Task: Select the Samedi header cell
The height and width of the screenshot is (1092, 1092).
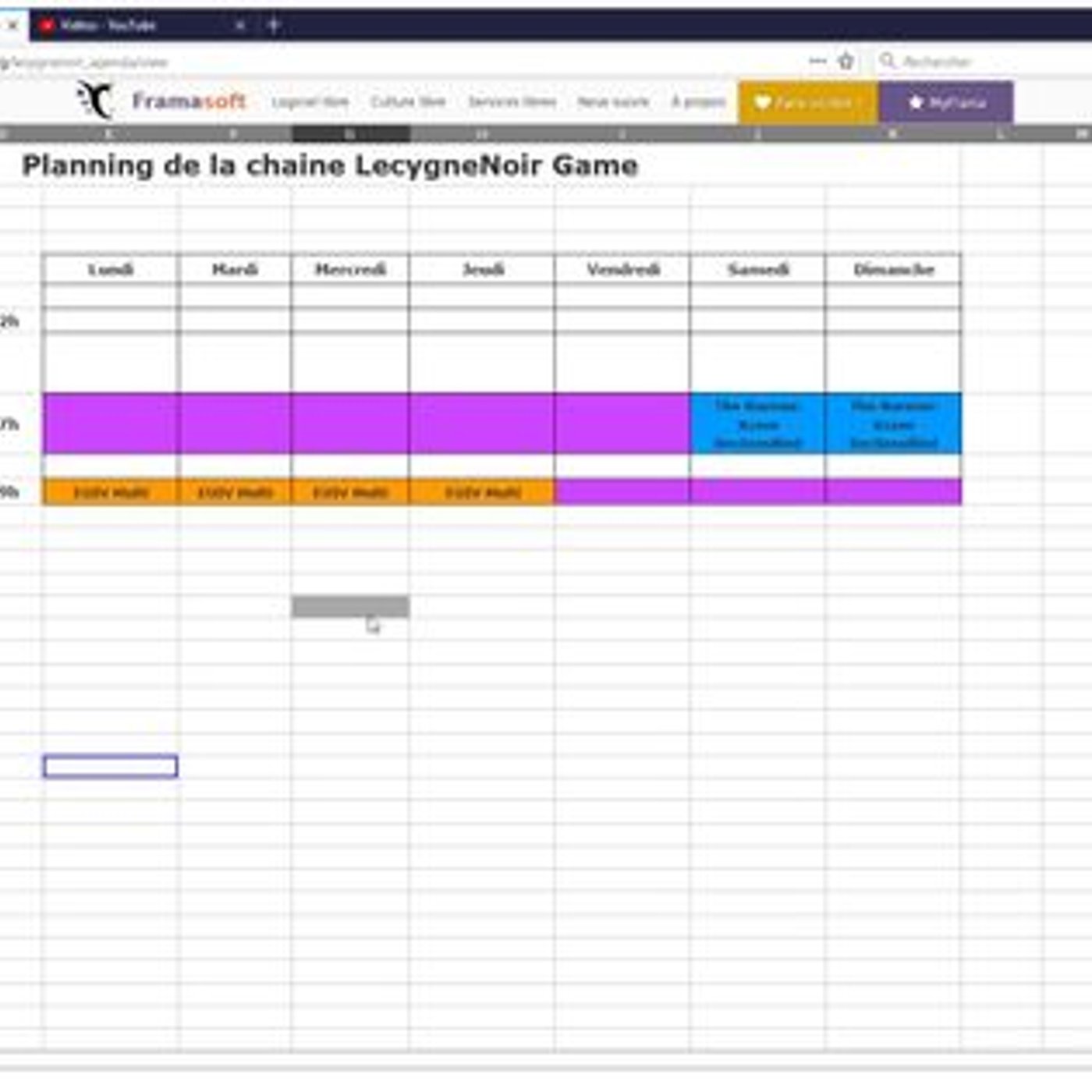Action: (x=757, y=269)
